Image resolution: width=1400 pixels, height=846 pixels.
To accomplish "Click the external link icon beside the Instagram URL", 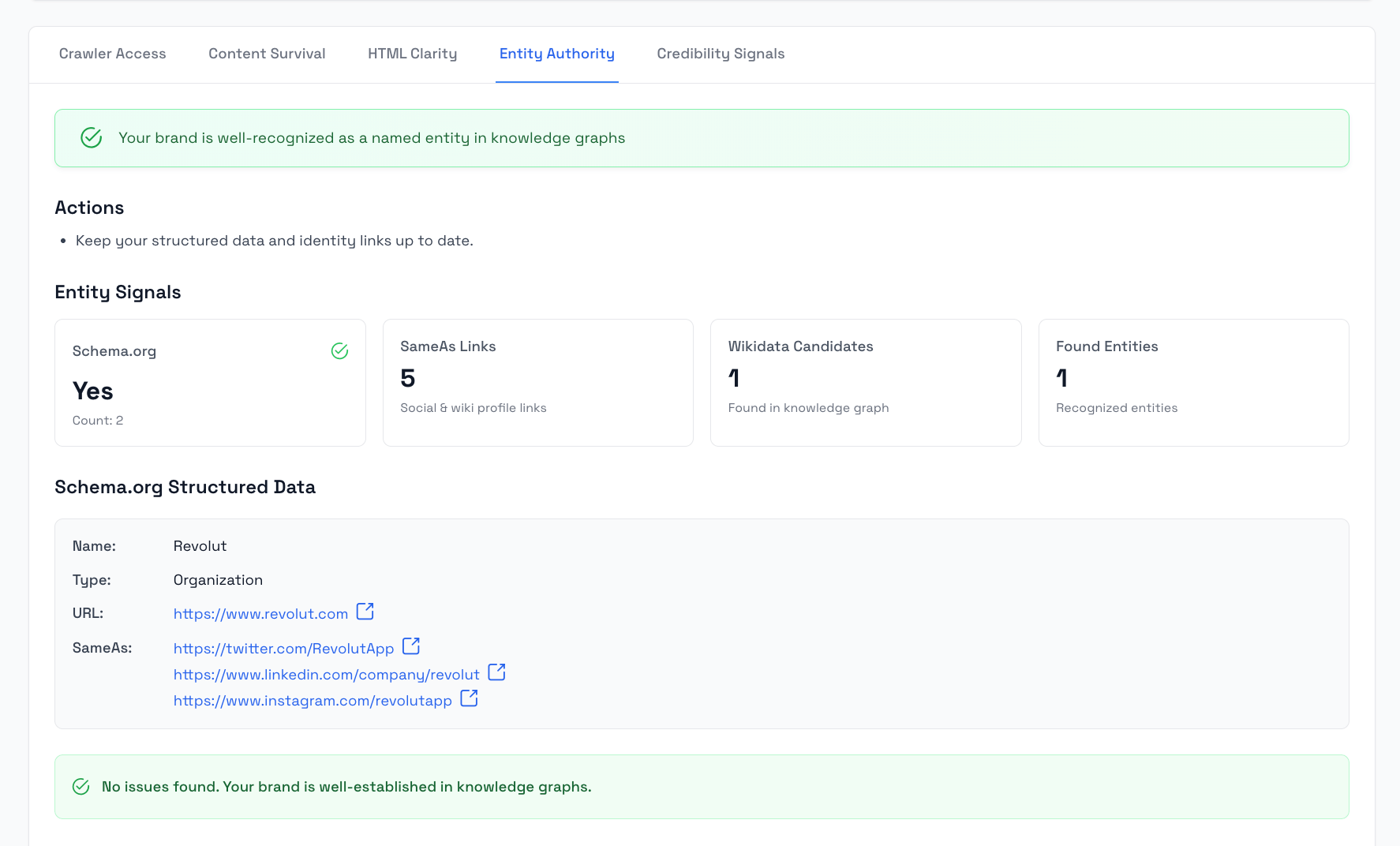I will (469, 698).
